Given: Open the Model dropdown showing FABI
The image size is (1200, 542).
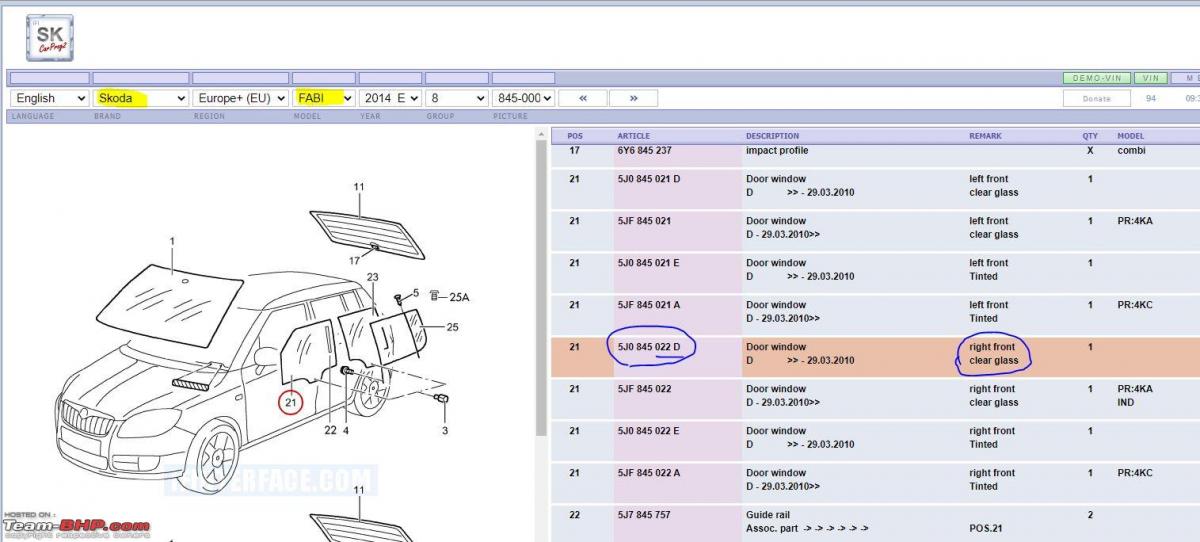Looking at the screenshot, I should pos(323,98).
